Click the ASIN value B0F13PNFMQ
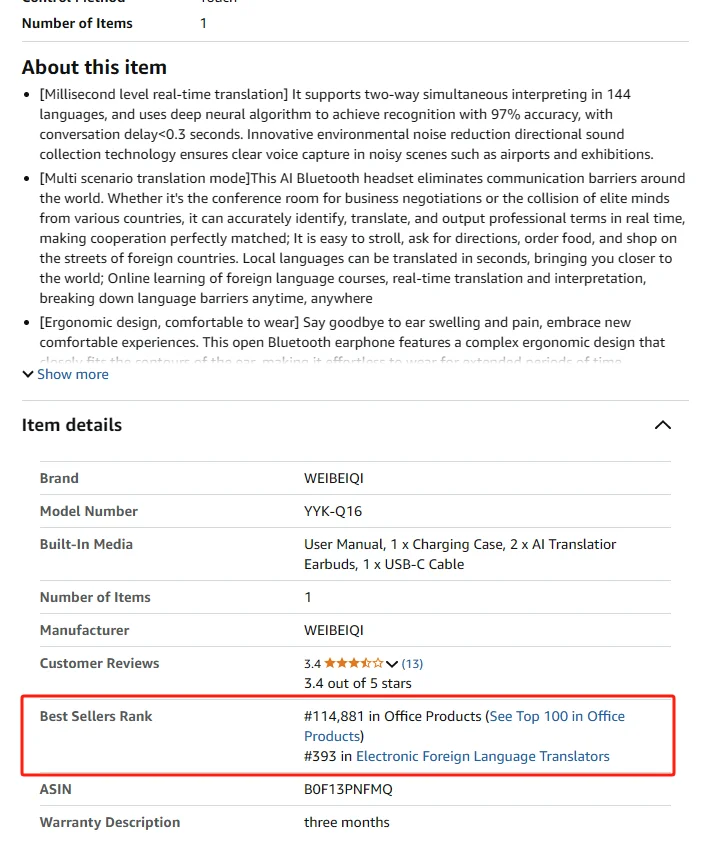Image resolution: width=724 pixels, height=848 pixels. [348, 789]
